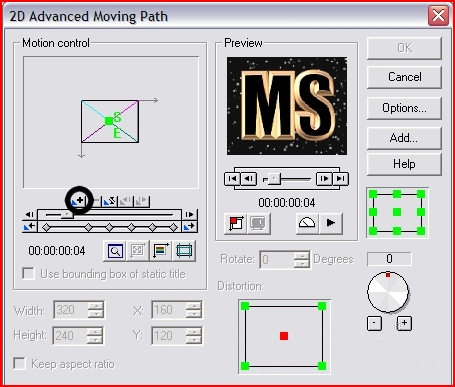Decrease the Y position spinner value
This screenshot has height=387, width=455.
194,340
